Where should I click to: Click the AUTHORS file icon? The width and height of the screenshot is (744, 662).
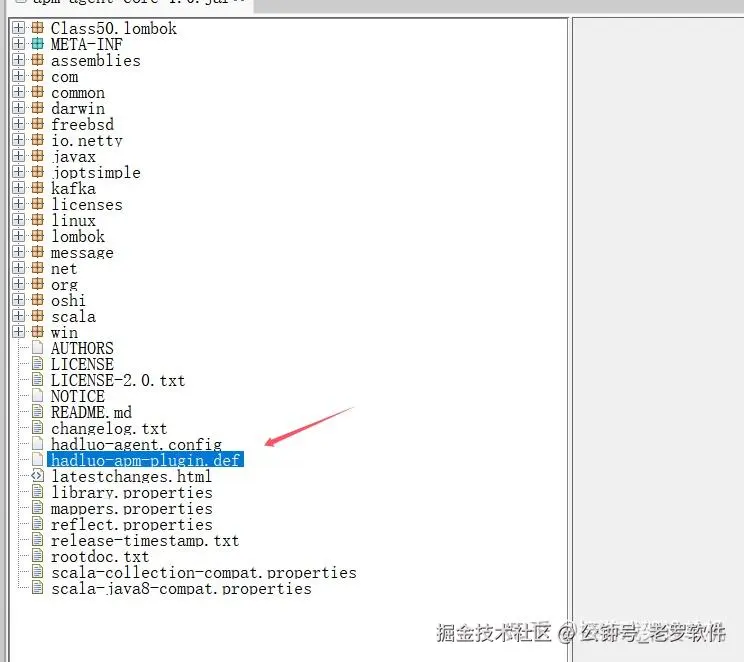(37, 348)
